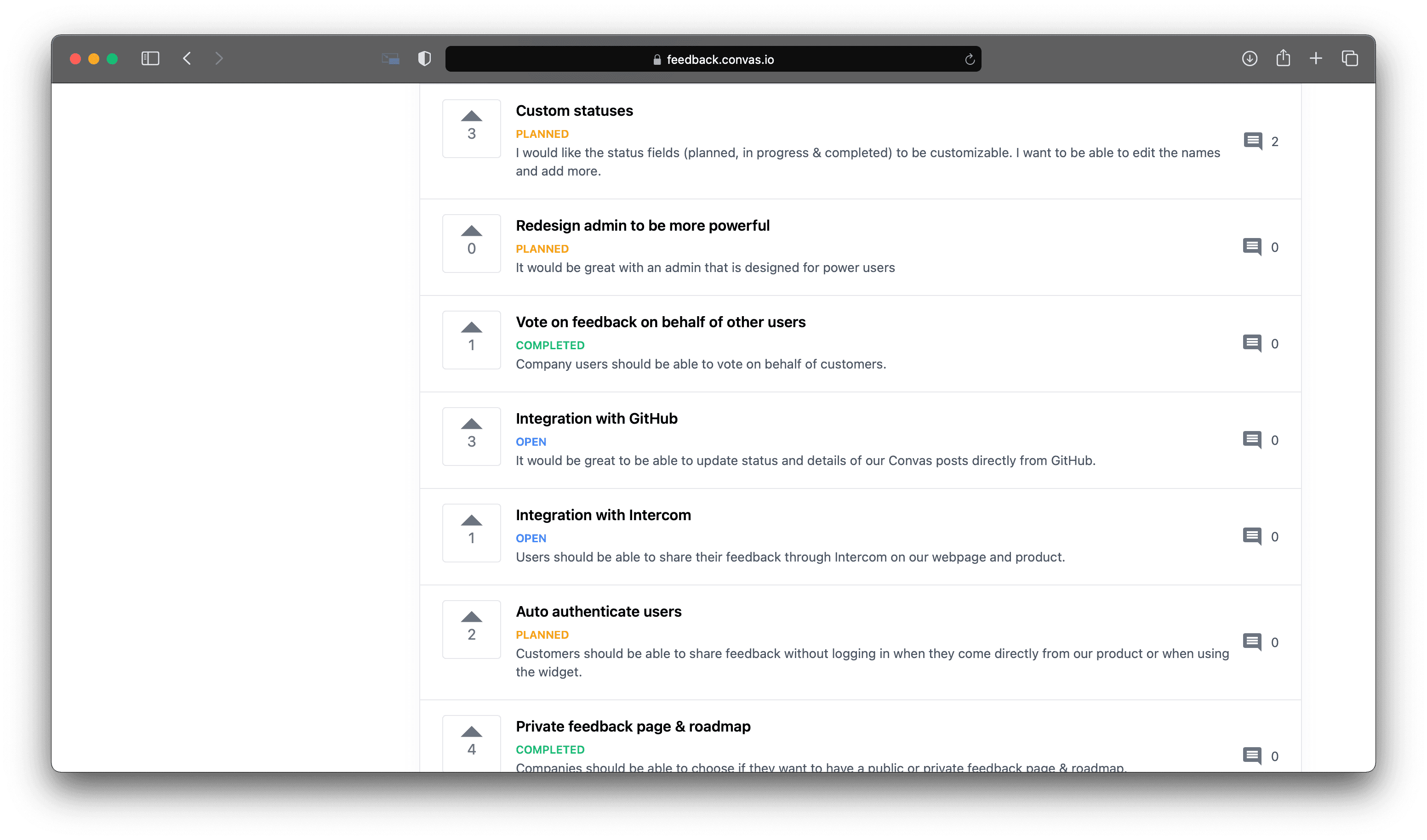Viewport: 1427px width, 840px height.
Task: Go back to the previous page
Action: [x=187, y=58]
